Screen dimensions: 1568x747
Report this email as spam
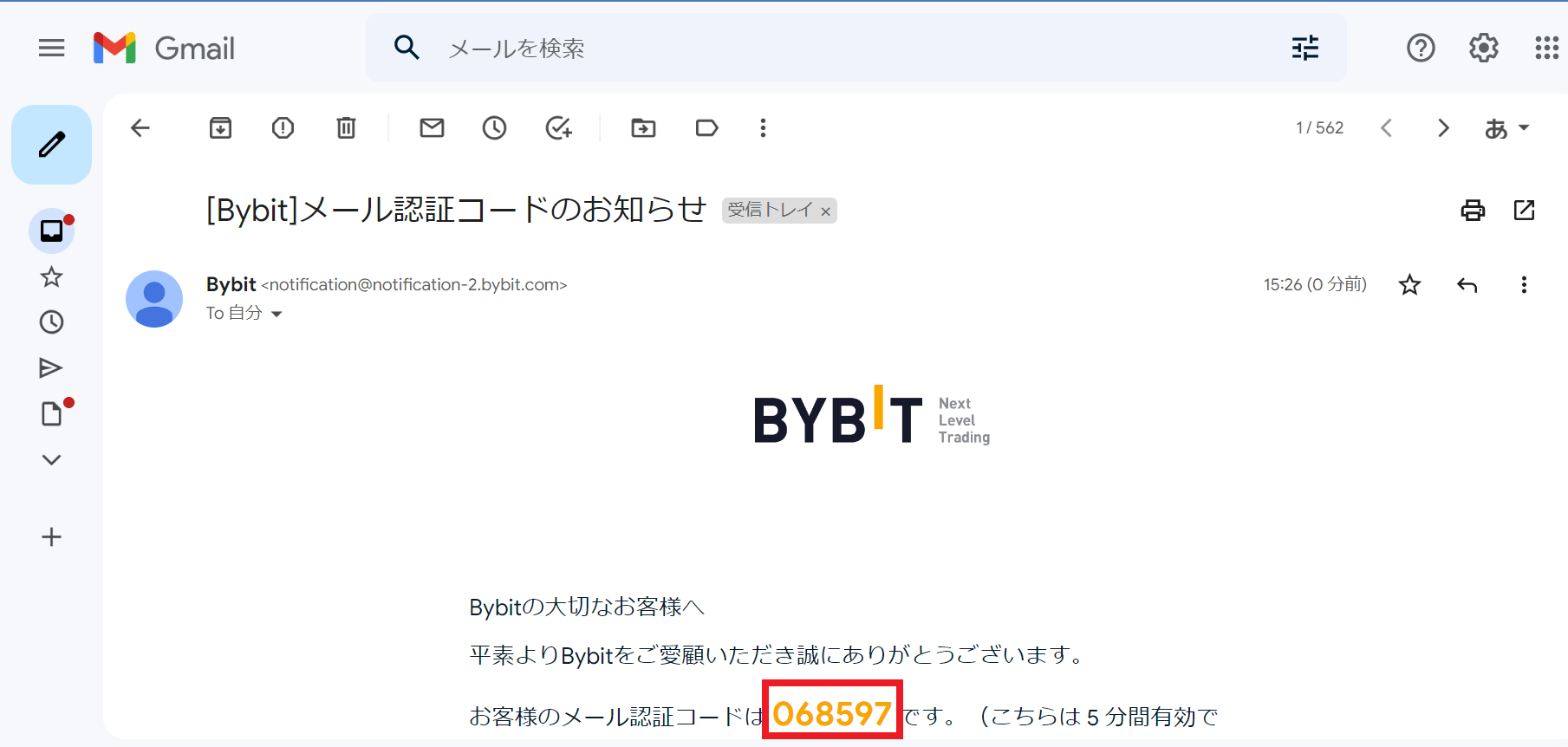283,128
